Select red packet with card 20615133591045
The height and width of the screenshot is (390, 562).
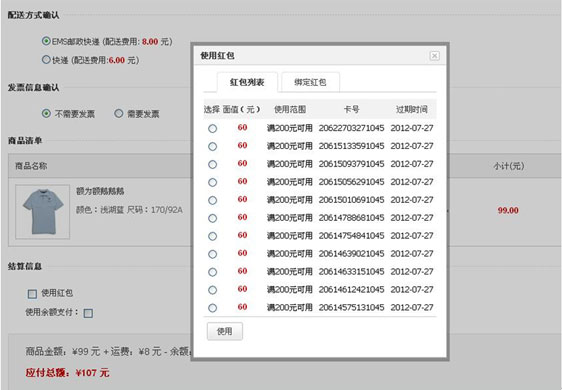tap(213, 146)
